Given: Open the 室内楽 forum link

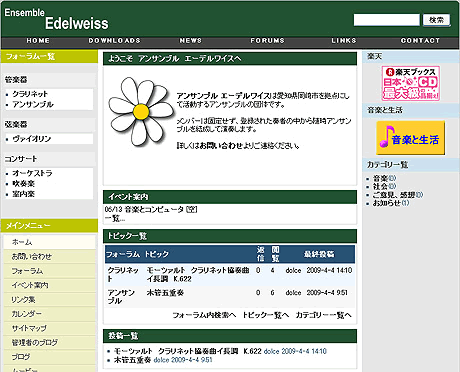Looking at the screenshot, I should [23, 194].
